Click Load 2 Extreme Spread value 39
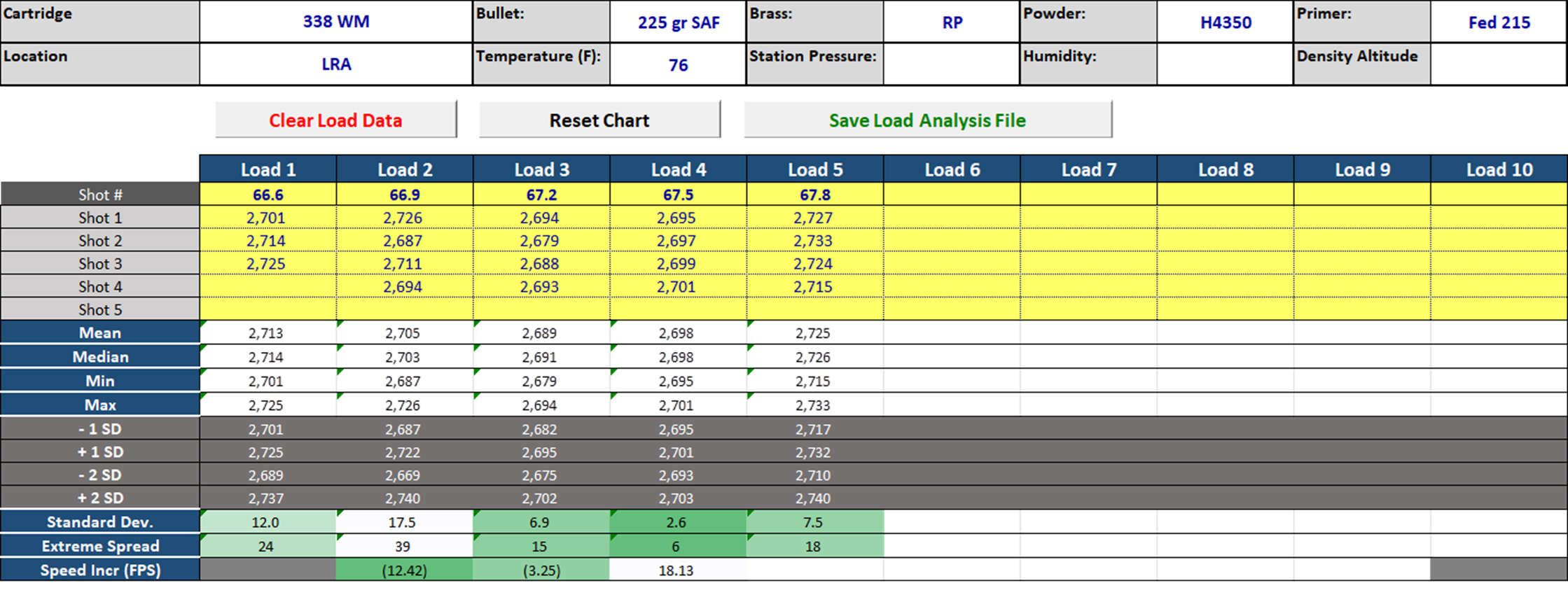Screen dimensions: 1568x604 tap(404, 547)
